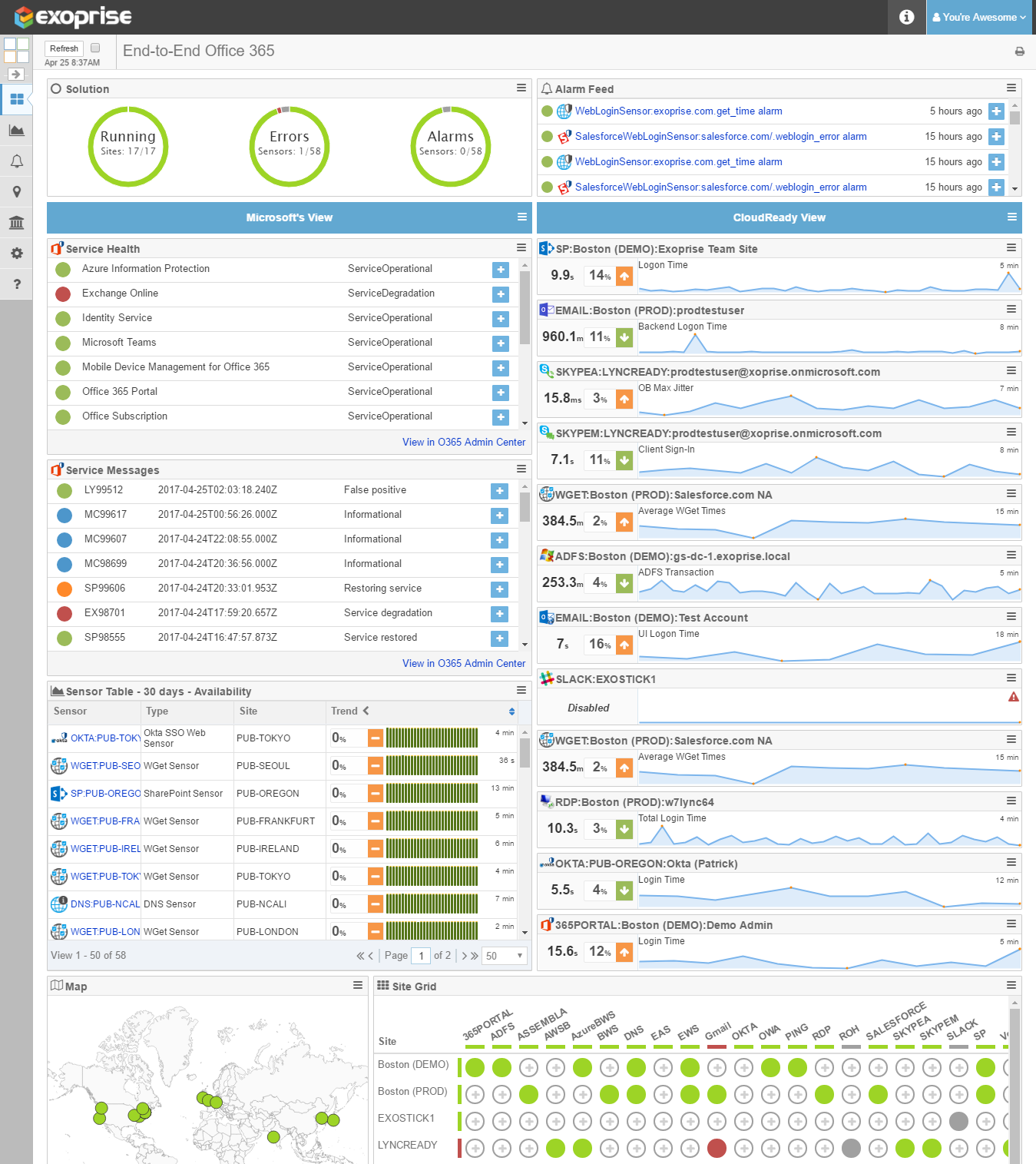Go to last page of sensor table
Screen dimensions: 1036x1164
[475, 956]
